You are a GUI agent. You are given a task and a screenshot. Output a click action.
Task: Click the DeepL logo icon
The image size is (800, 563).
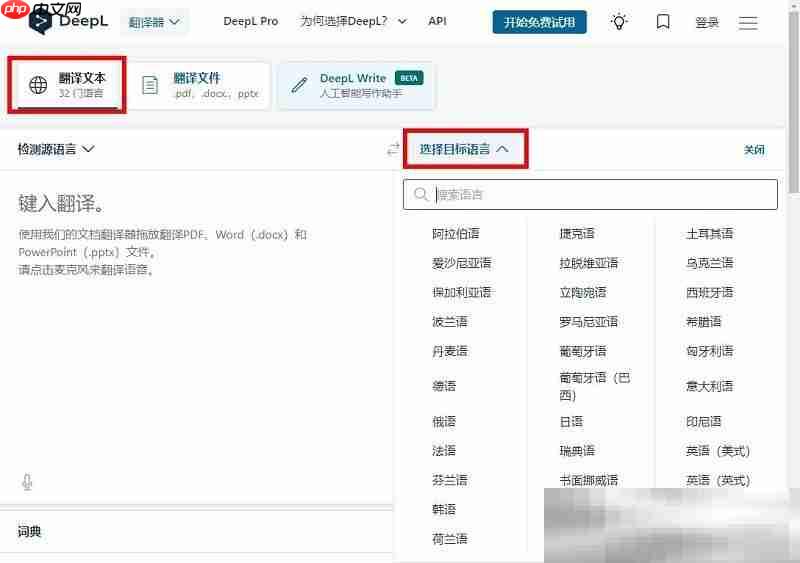coord(40,22)
